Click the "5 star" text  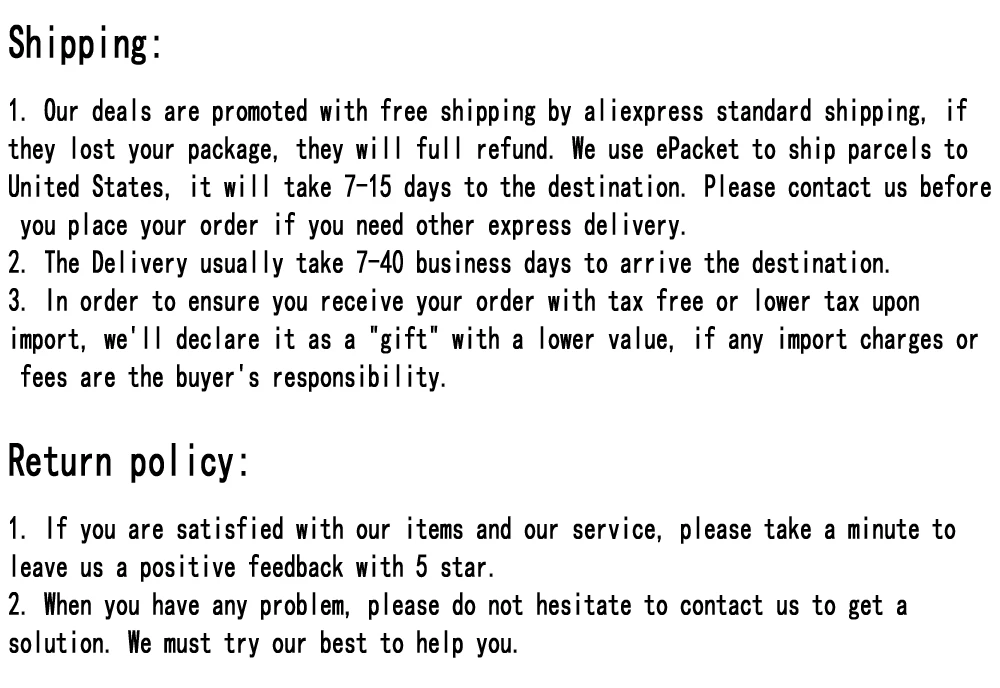(x=455, y=567)
